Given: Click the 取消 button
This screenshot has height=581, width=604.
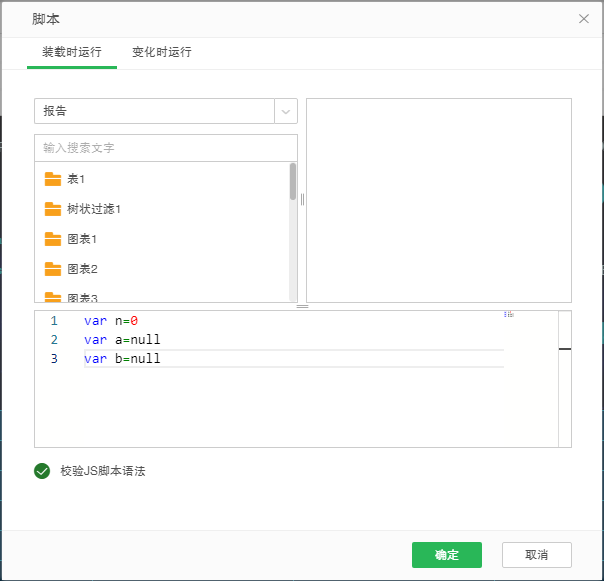Looking at the screenshot, I should tap(537, 555).
